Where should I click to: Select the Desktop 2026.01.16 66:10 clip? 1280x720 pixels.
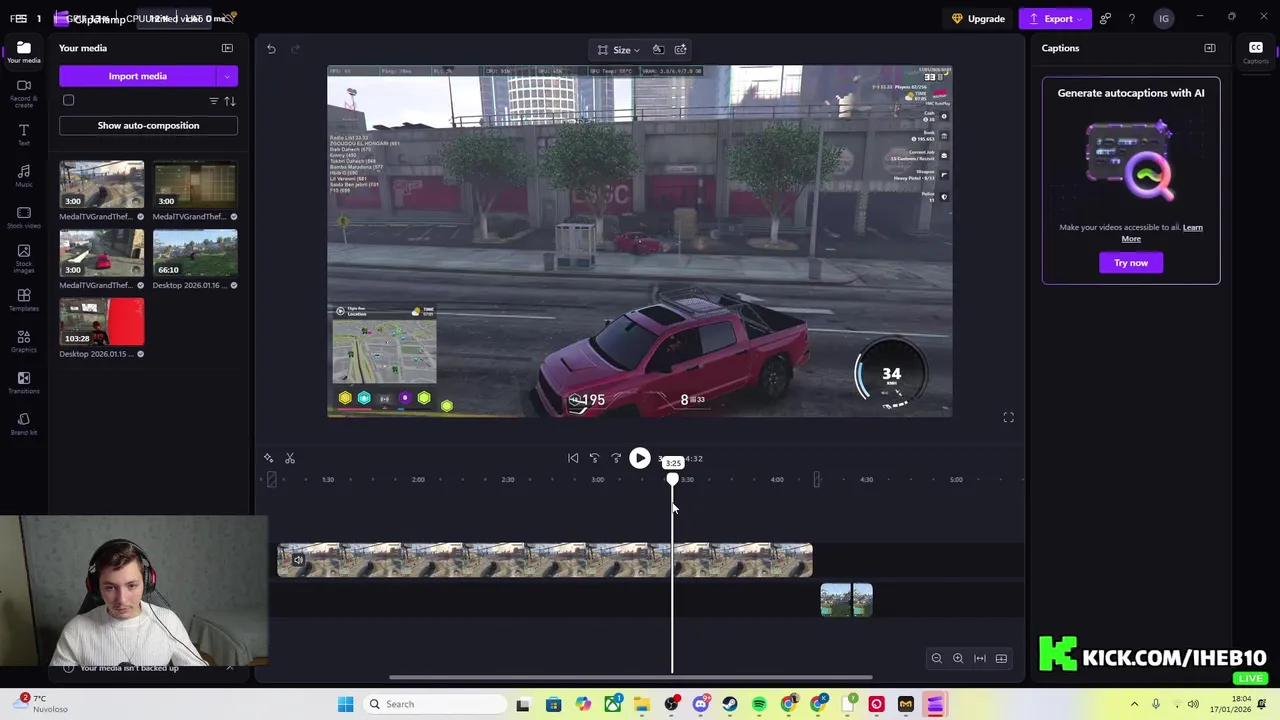pyautogui.click(x=195, y=253)
